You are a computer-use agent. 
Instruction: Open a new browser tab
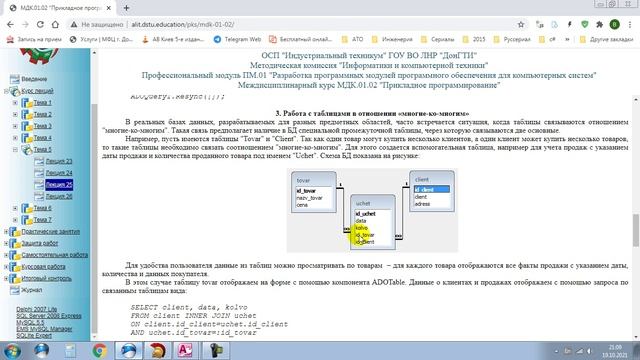tap(126, 8)
